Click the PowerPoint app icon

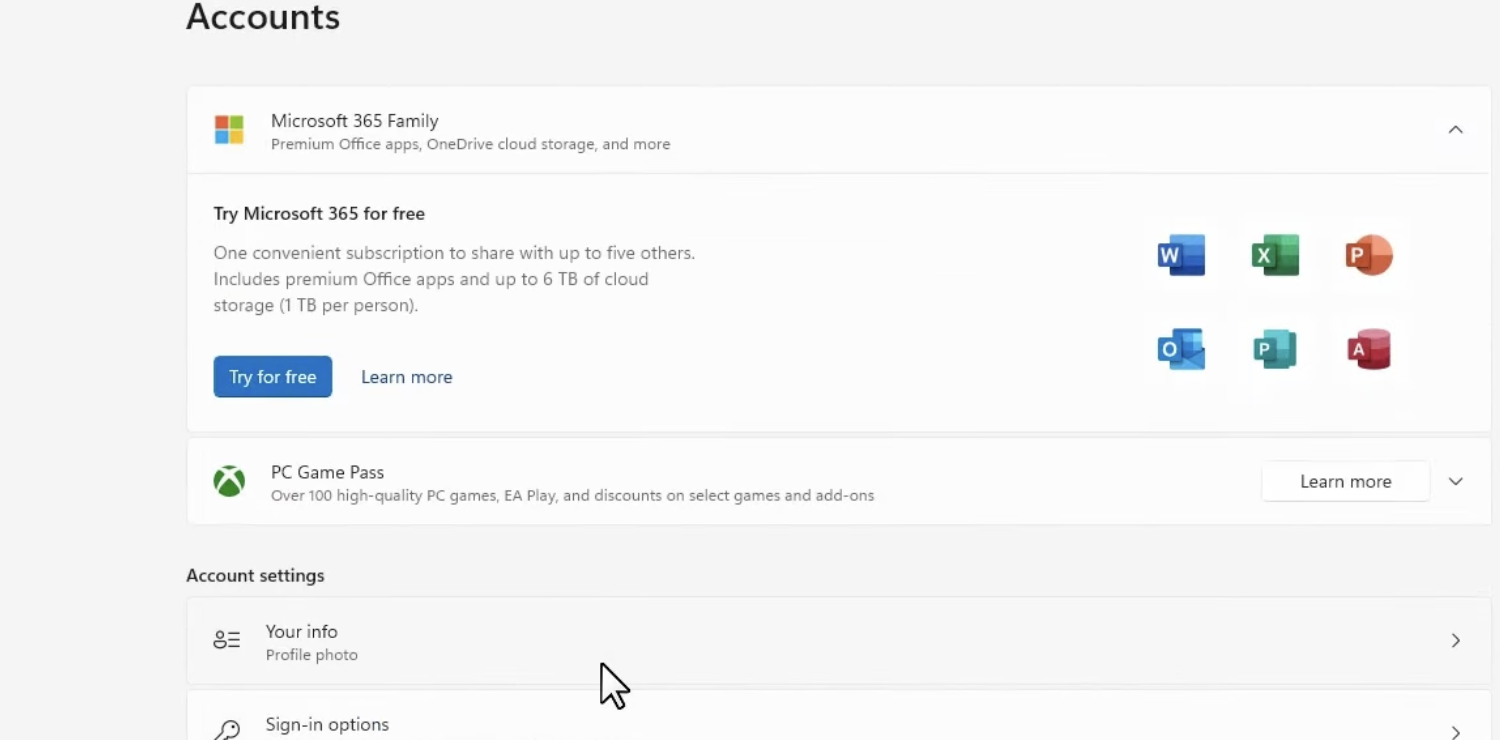pos(1369,255)
